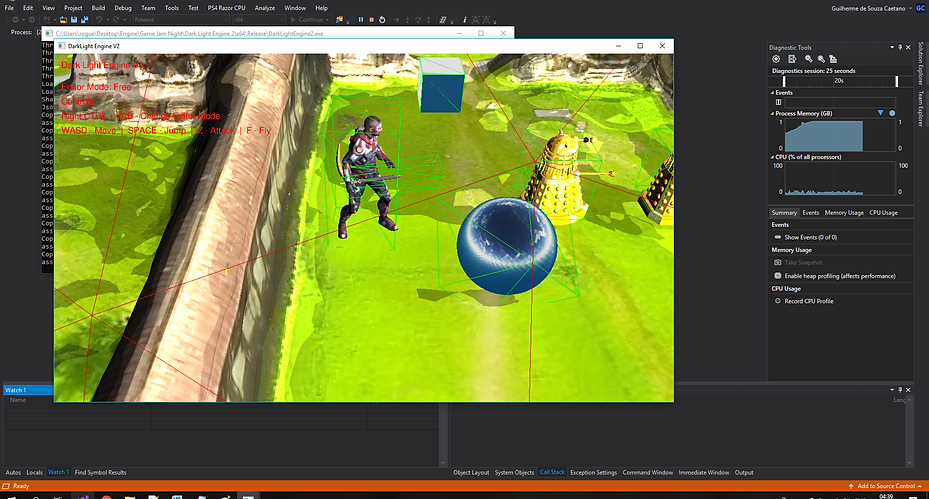Click the info 'i' icon in the toolbar
The width and height of the screenshot is (929, 499).
(x=464, y=20)
